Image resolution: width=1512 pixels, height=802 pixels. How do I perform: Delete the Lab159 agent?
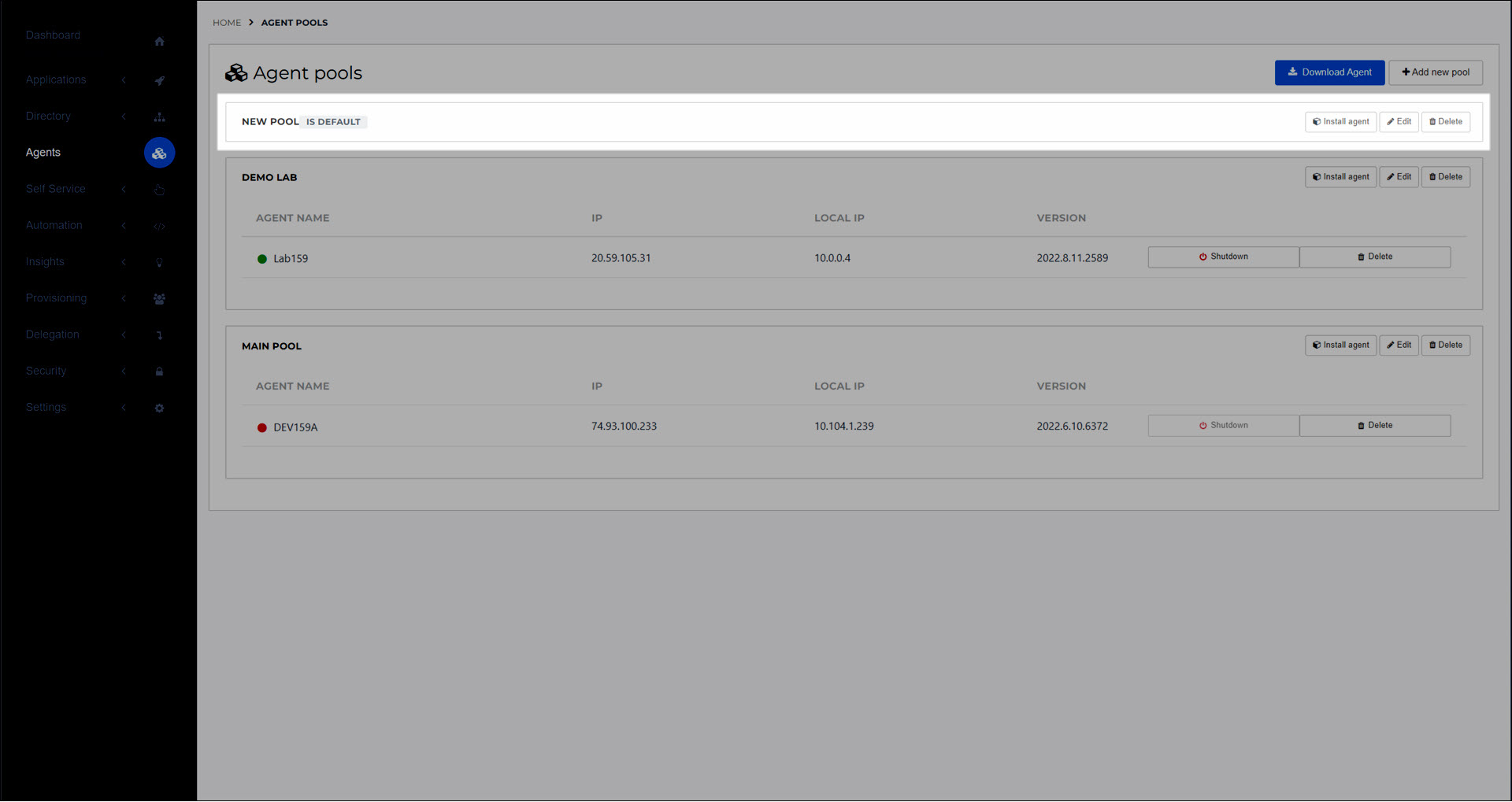pyautogui.click(x=1375, y=257)
